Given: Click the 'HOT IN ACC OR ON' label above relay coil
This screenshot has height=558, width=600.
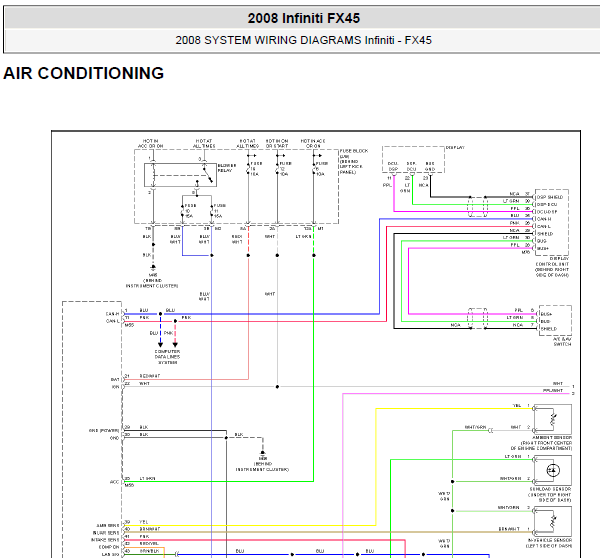Looking at the screenshot, I should (x=150, y=144).
